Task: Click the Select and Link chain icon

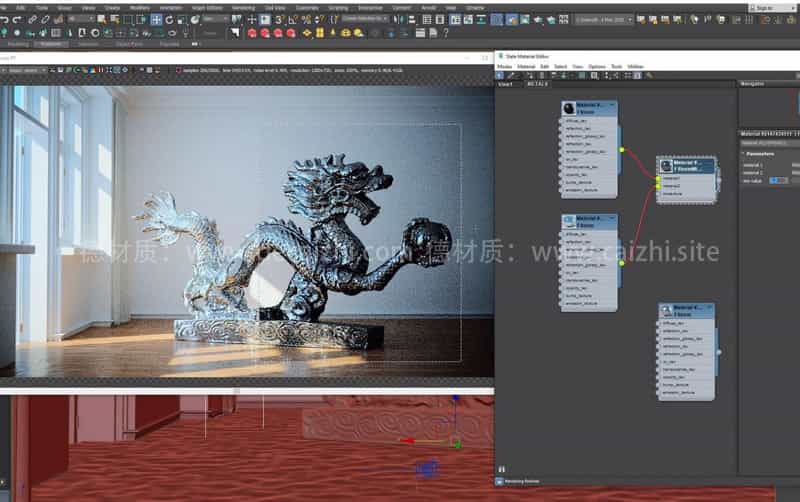Action: click(33, 19)
